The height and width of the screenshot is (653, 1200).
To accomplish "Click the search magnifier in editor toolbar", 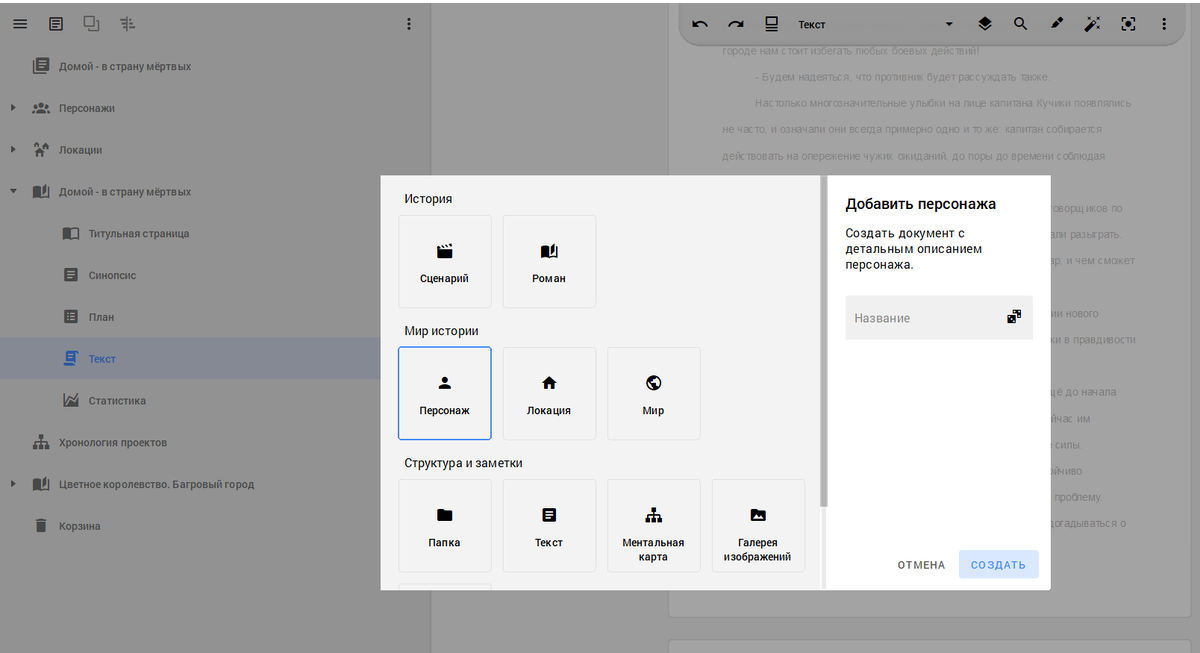I will pyautogui.click(x=1020, y=24).
